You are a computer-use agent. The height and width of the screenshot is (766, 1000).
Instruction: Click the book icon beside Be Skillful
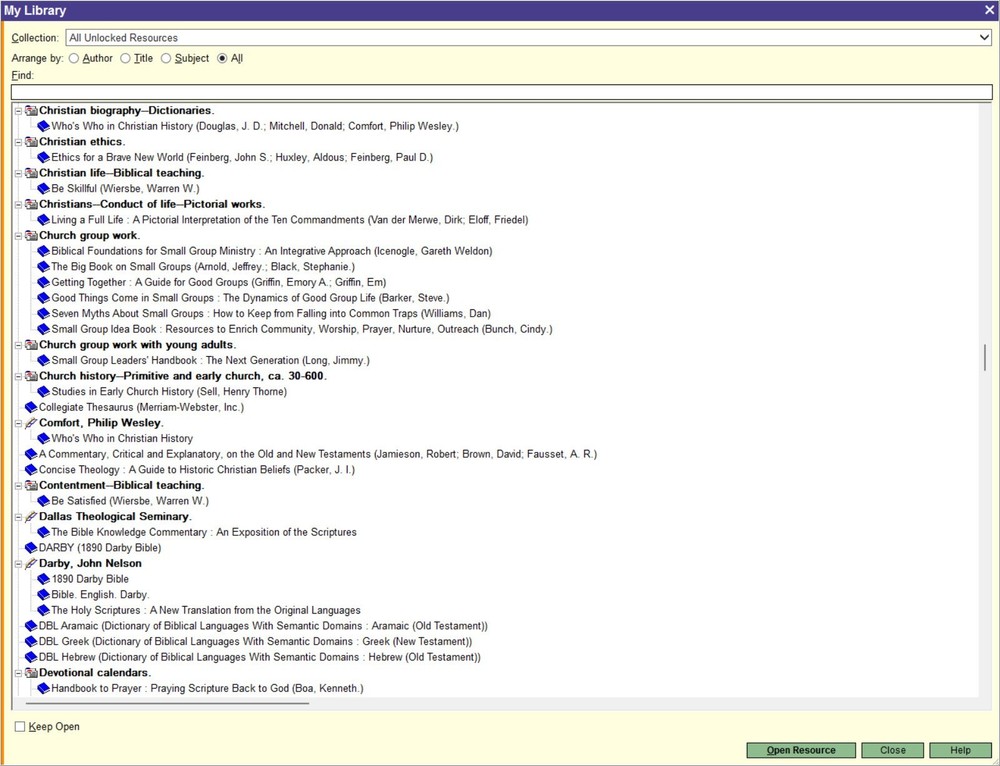43,189
